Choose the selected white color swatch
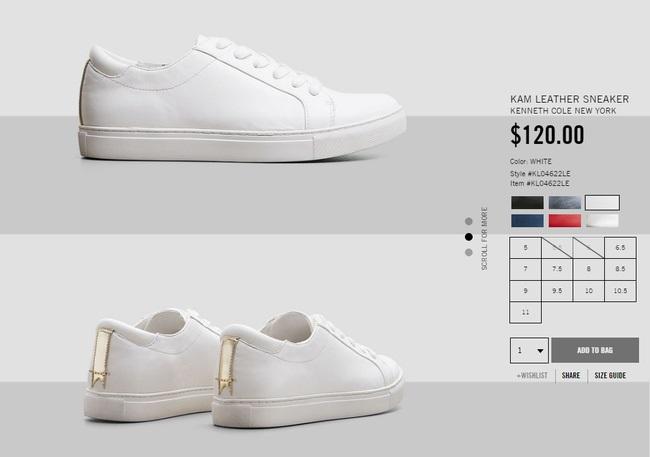Image resolution: width=650 pixels, height=457 pixels. [602, 202]
